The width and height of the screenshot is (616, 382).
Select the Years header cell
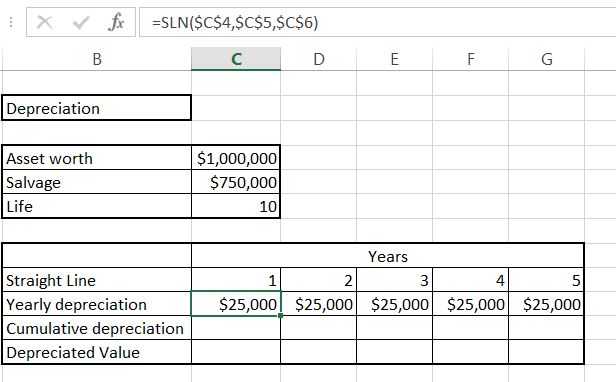[388, 256]
